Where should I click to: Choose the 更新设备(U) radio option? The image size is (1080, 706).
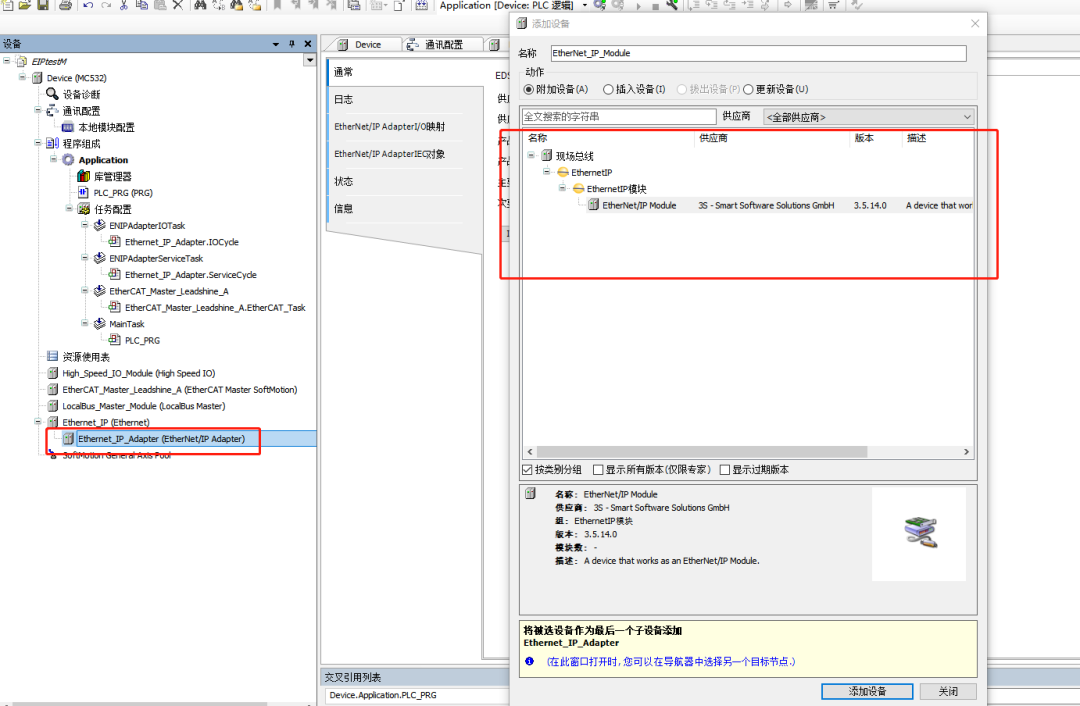click(x=748, y=89)
